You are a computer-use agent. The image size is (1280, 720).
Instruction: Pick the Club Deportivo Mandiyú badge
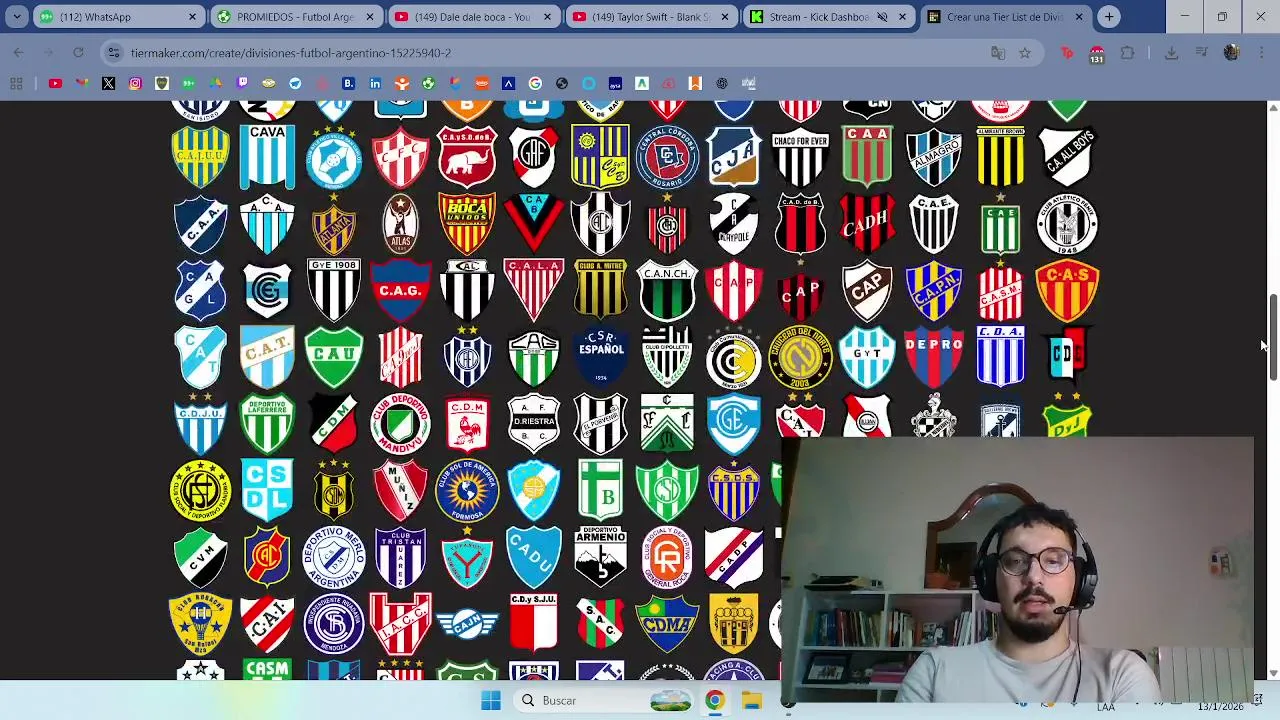(x=400, y=423)
